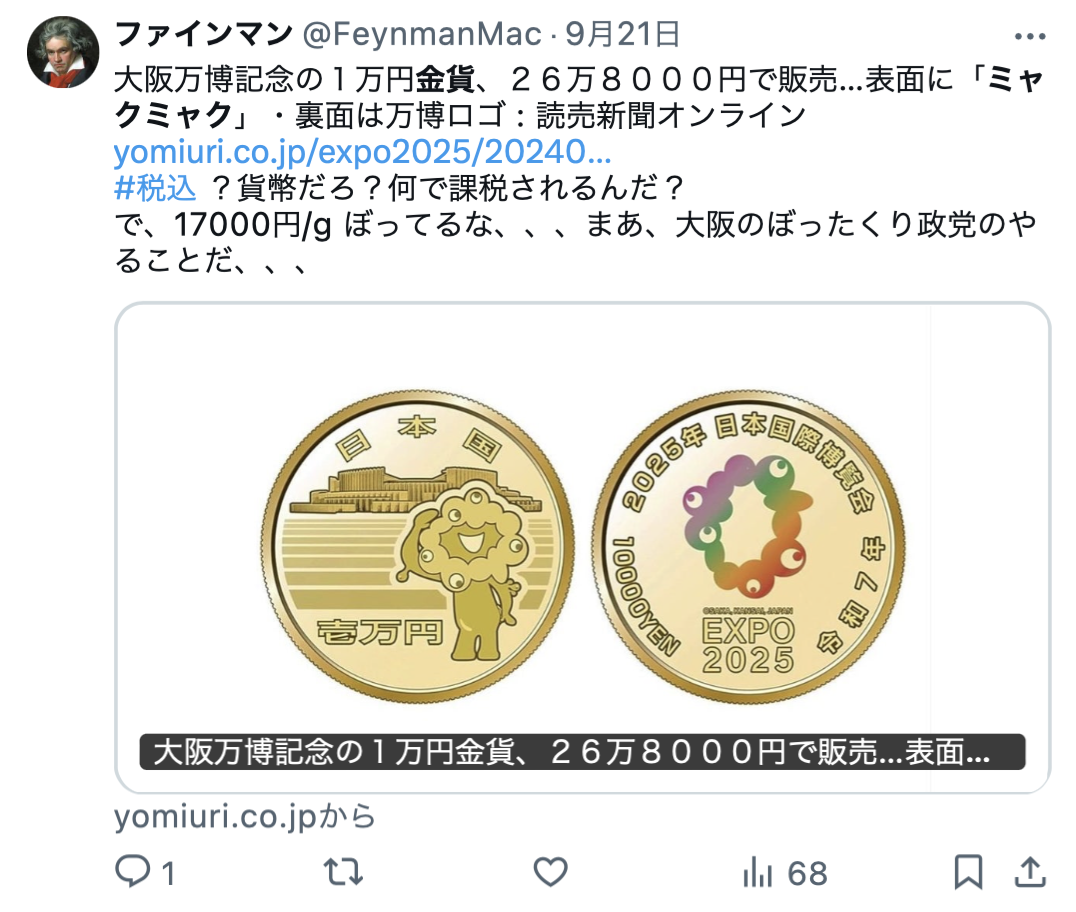This screenshot has height=912, width=1076.
Task: Click the reply speech bubble icon
Action: (132, 872)
